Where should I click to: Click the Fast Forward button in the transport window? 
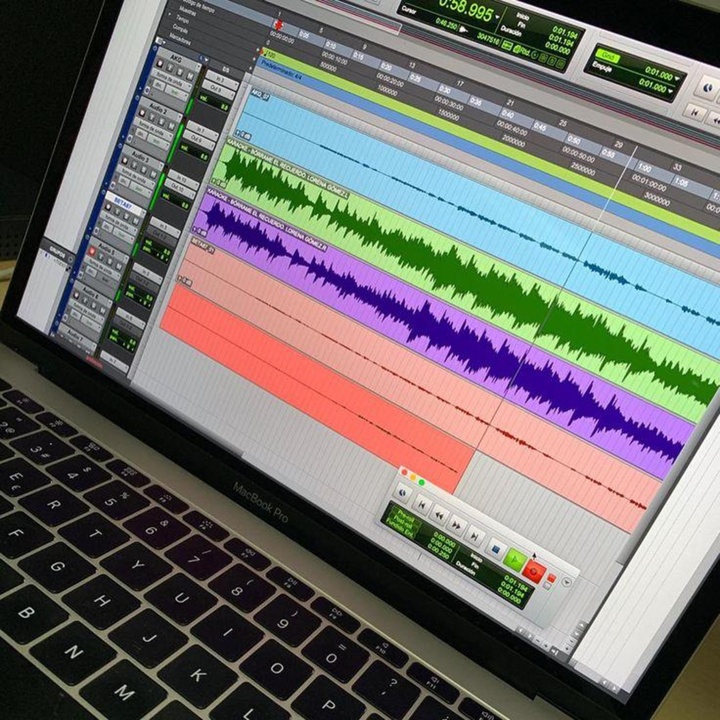tap(457, 524)
